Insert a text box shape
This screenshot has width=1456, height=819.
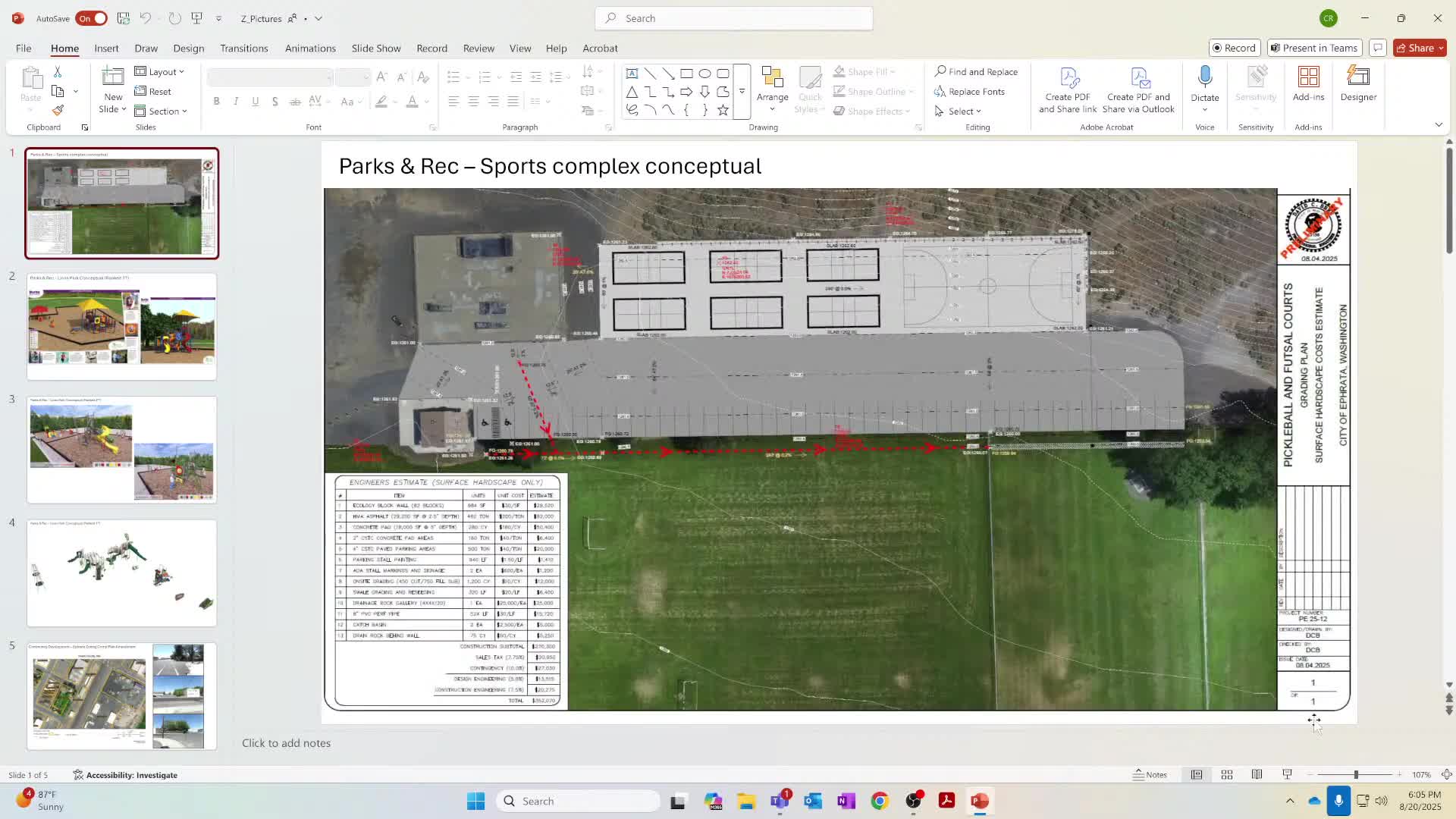632,74
